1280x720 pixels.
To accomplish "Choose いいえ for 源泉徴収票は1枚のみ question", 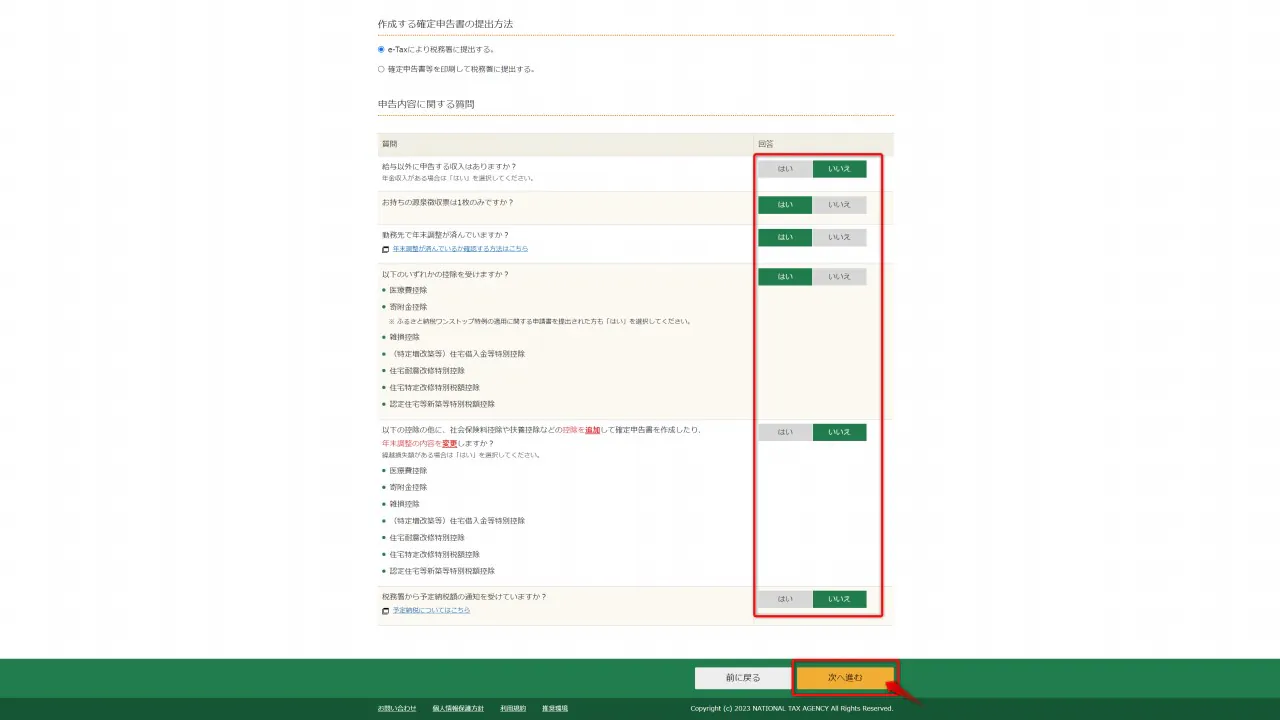I will tap(839, 205).
